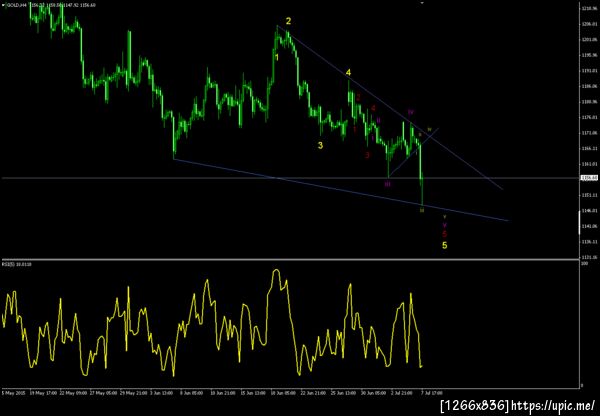Click the 25 Jun 13:00 time label

tap(344, 393)
